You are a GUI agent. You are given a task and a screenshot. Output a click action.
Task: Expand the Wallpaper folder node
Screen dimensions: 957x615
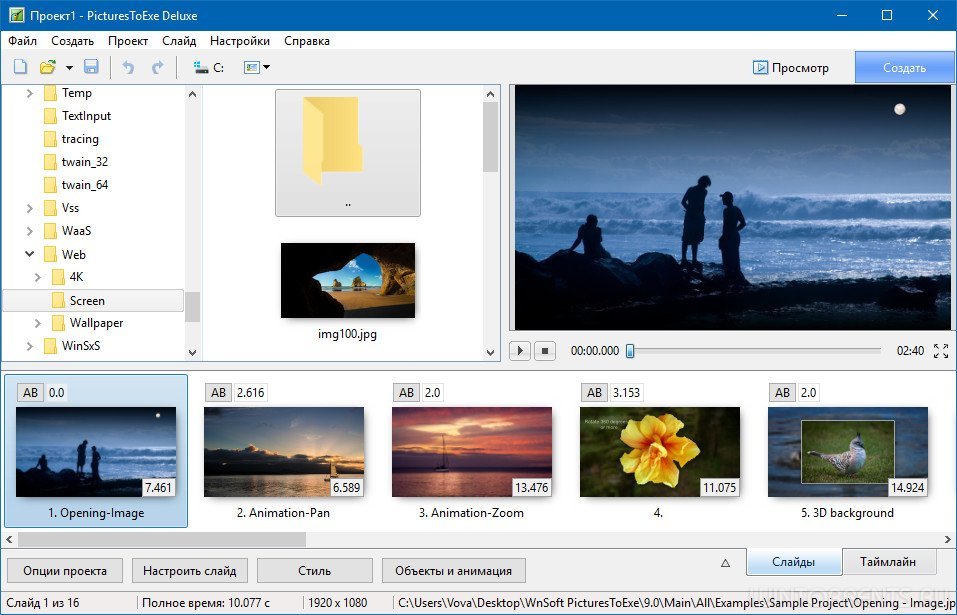pos(38,323)
